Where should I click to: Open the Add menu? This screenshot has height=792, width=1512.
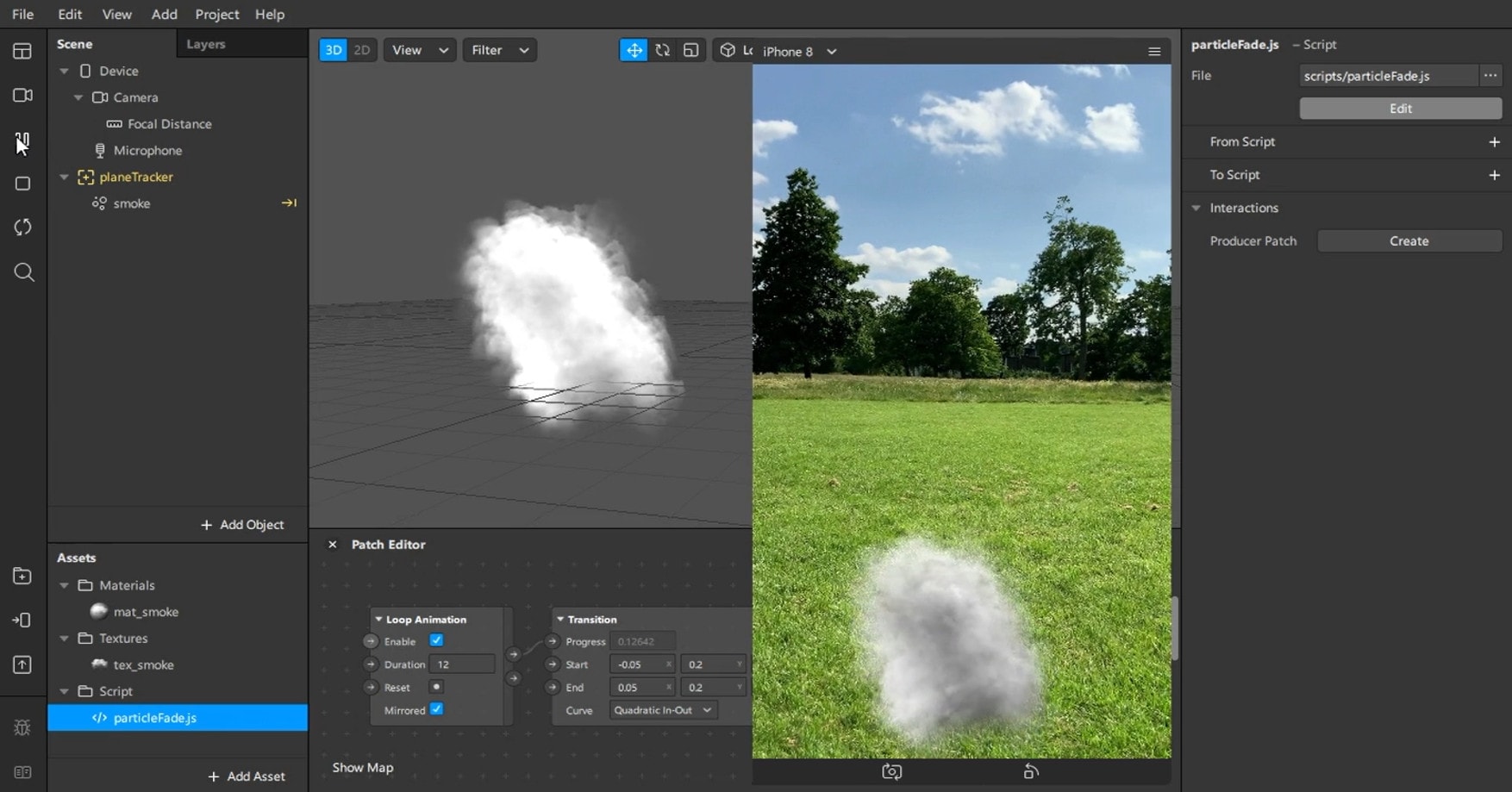[x=165, y=14]
